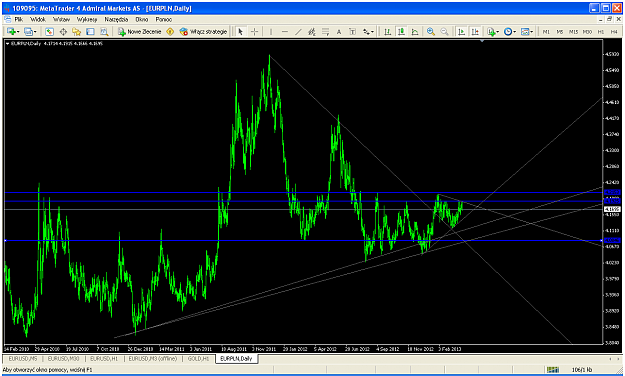Open the Plik menu

click(19, 19)
